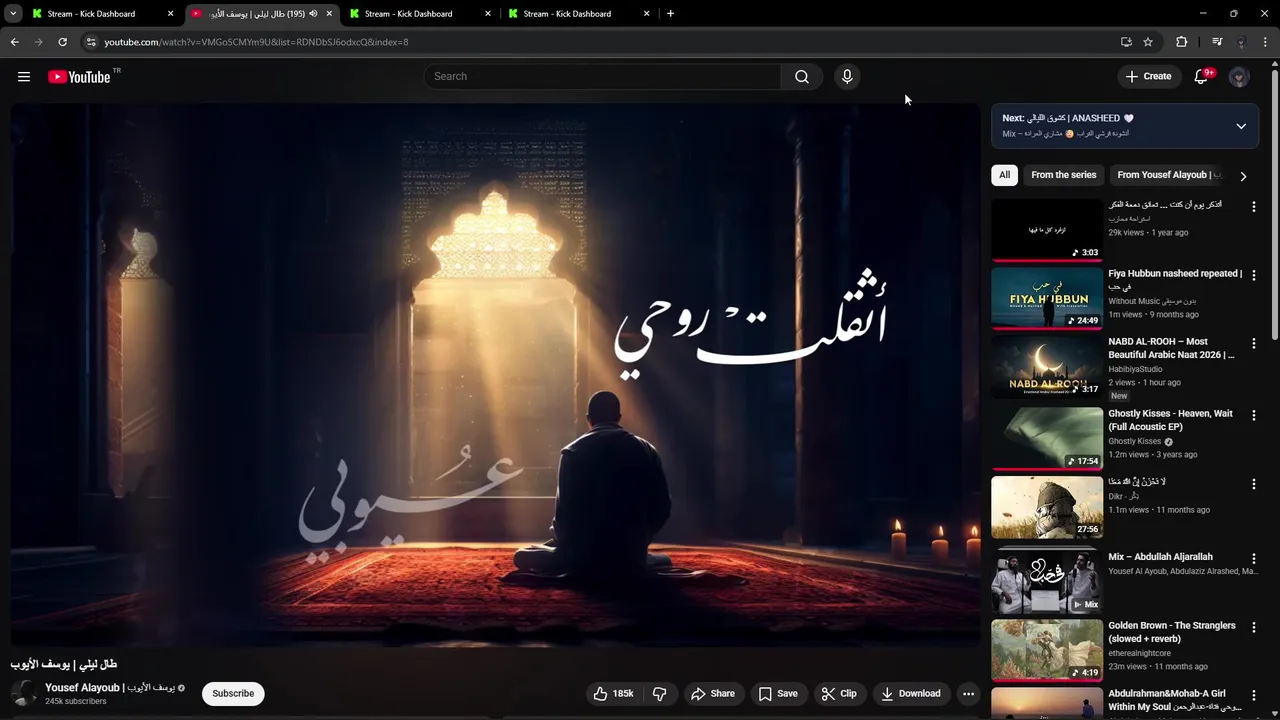Open options for NABD AL-ROOH video
The image size is (1280, 720).
1253,342
